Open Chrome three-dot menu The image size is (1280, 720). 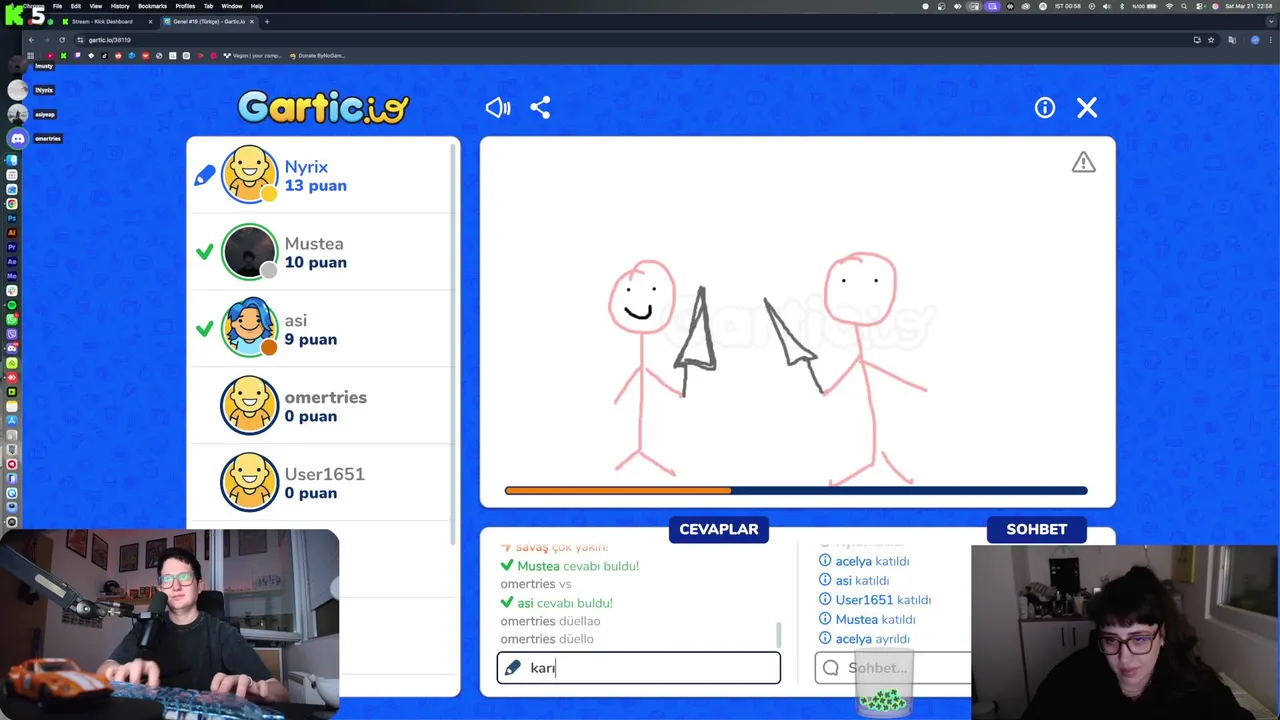pos(1270,40)
